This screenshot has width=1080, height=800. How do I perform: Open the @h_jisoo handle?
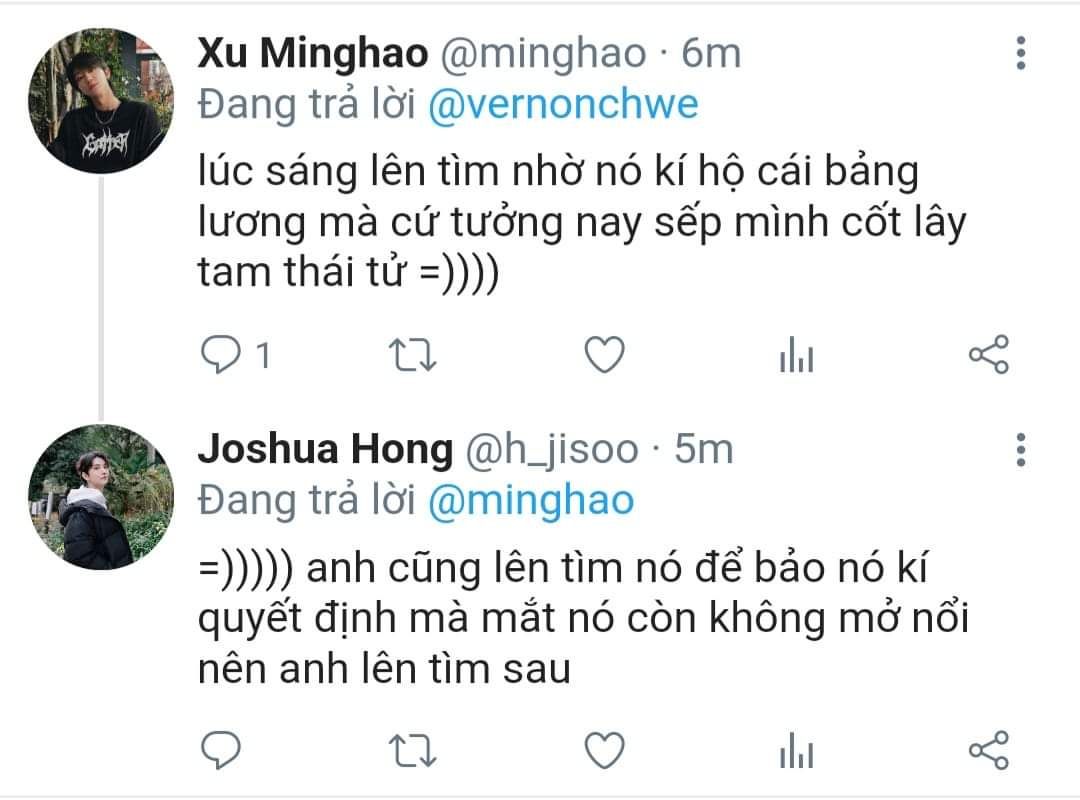[552, 449]
